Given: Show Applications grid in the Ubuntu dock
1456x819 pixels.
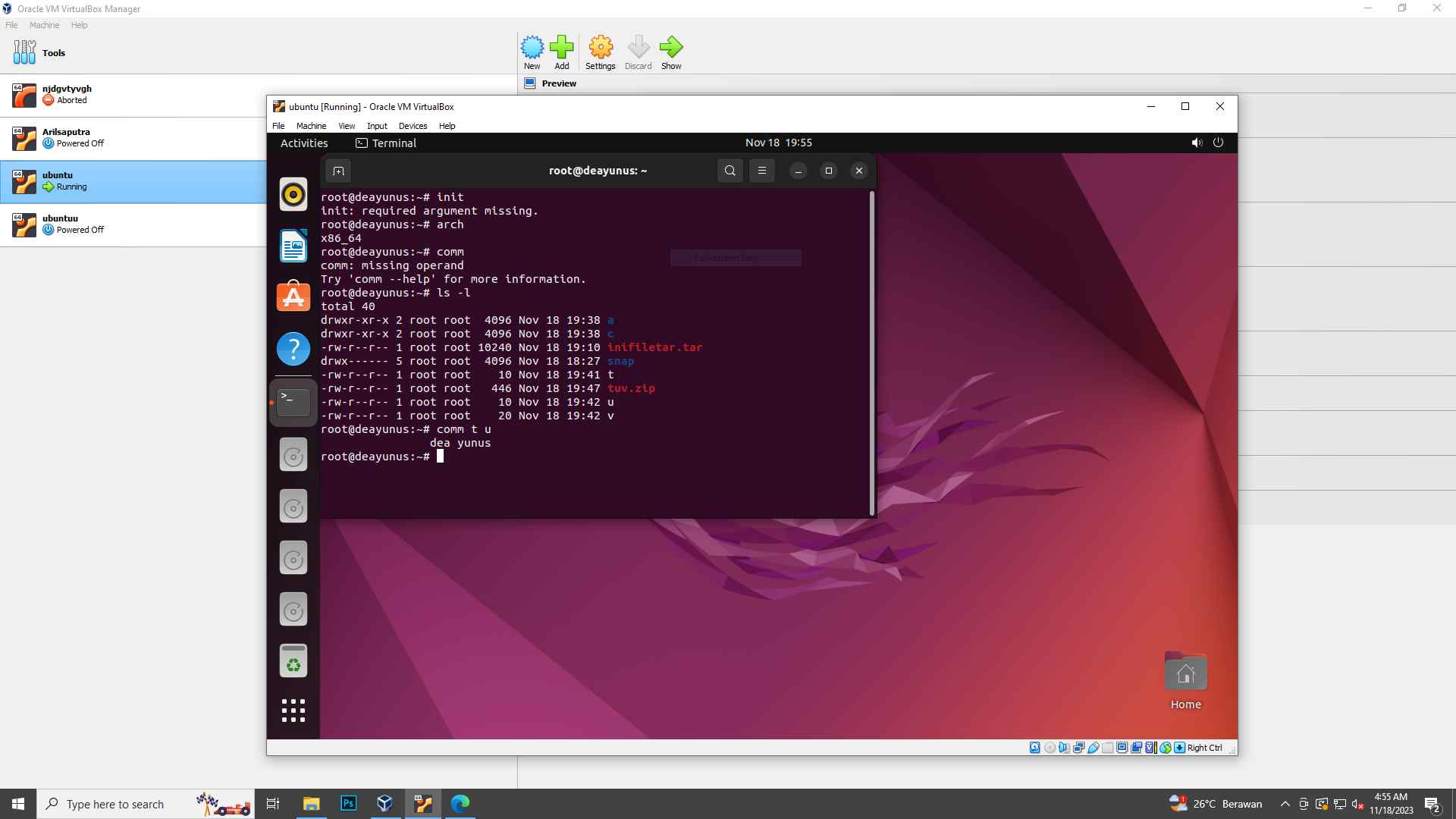Looking at the screenshot, I should (293, 711).
